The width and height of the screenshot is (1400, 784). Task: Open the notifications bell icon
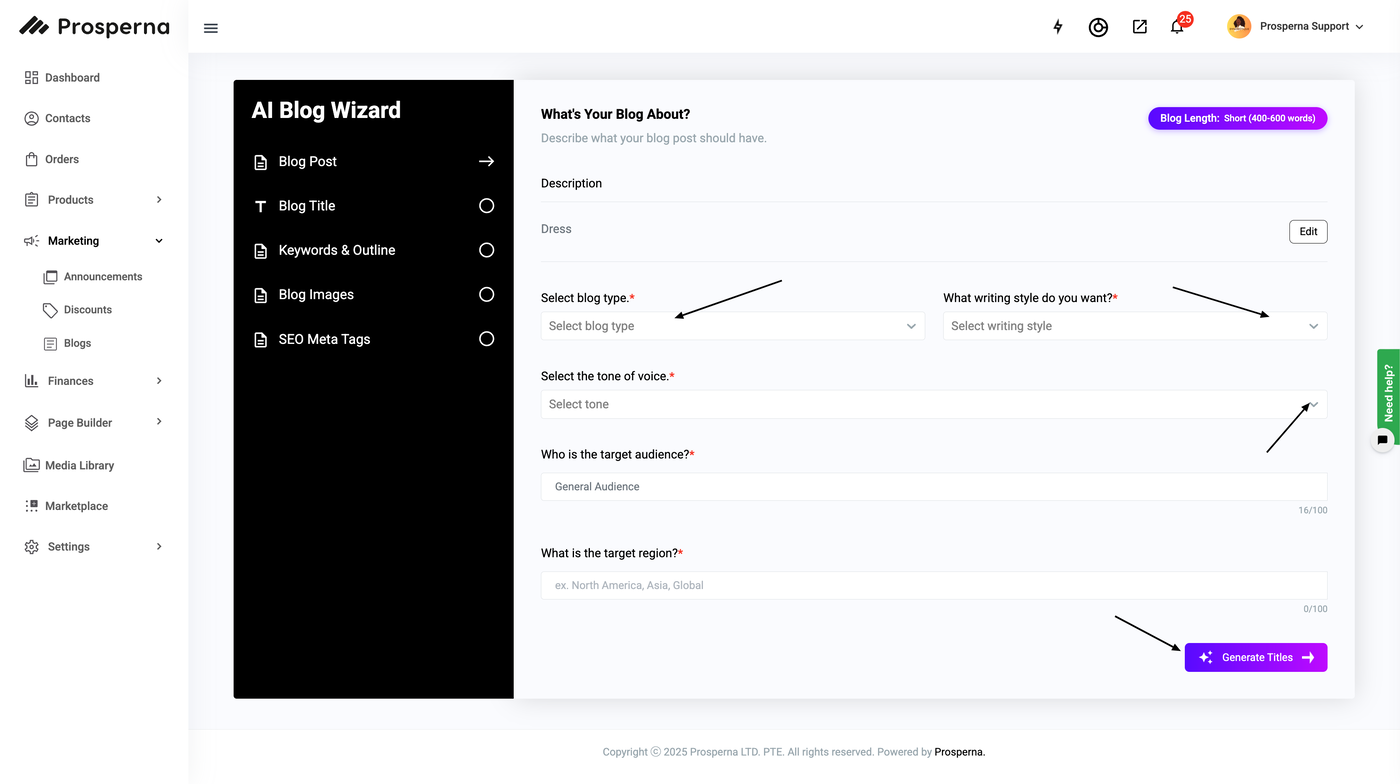click(1177, 27)
